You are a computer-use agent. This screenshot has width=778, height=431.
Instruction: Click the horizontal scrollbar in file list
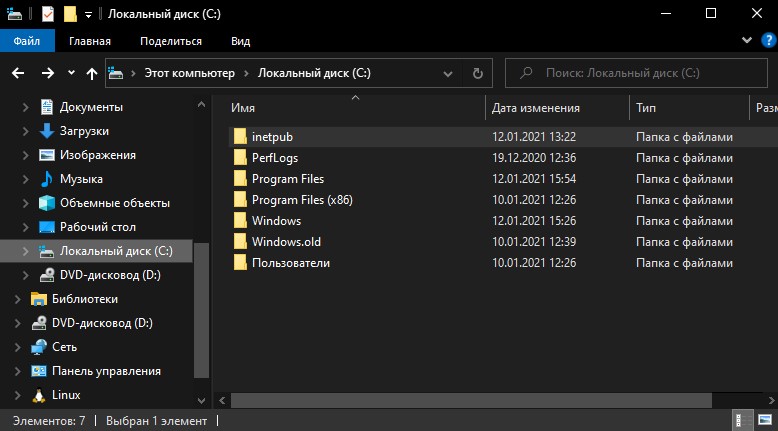(471, 400)
